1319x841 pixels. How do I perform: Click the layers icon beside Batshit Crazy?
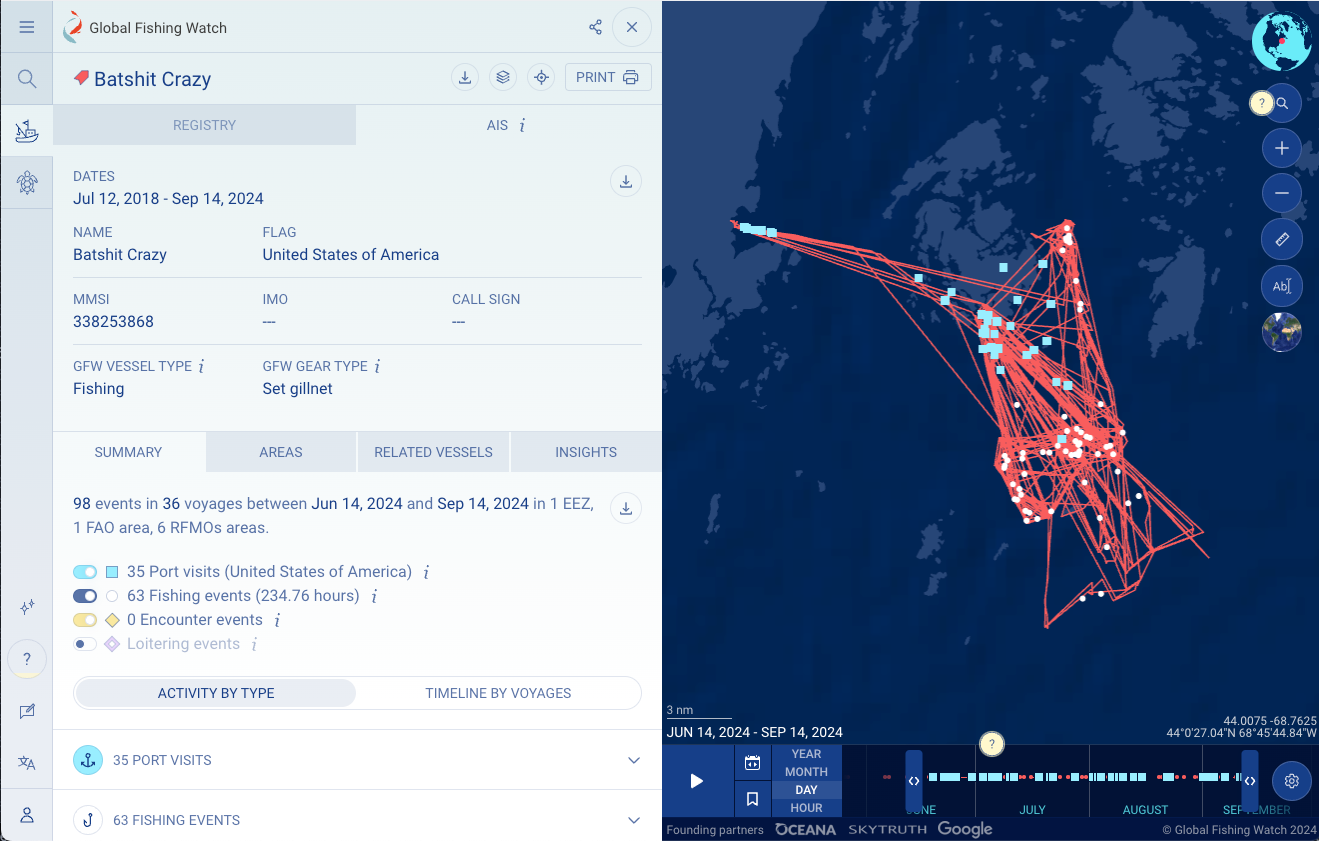pos(503,77)
